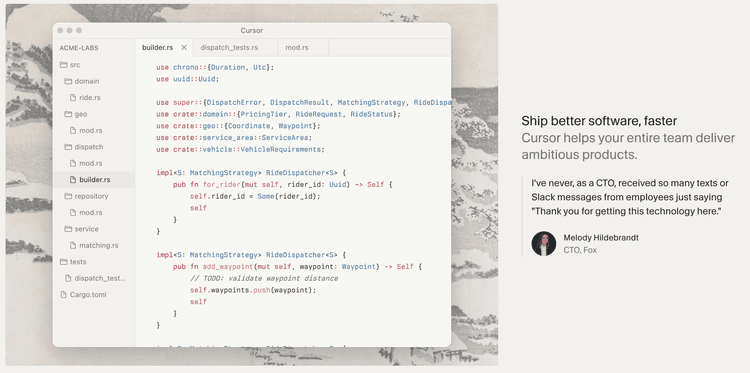Click the builder.rs file icon in sidebar
The height and width of the screenshot is (373, 750).
point(73,180)
